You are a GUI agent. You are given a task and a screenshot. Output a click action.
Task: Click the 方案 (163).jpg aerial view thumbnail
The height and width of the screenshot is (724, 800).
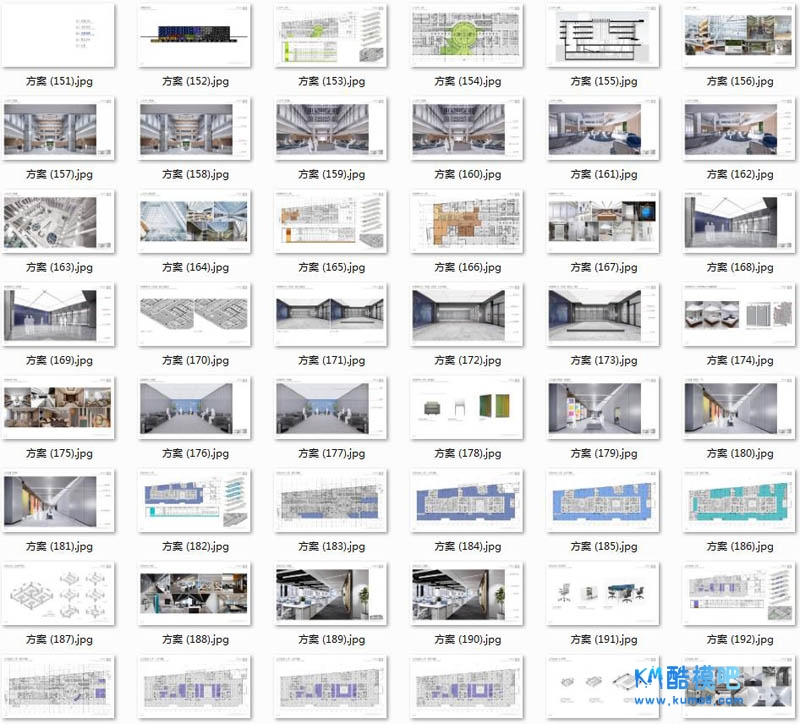tap(59, 221)
